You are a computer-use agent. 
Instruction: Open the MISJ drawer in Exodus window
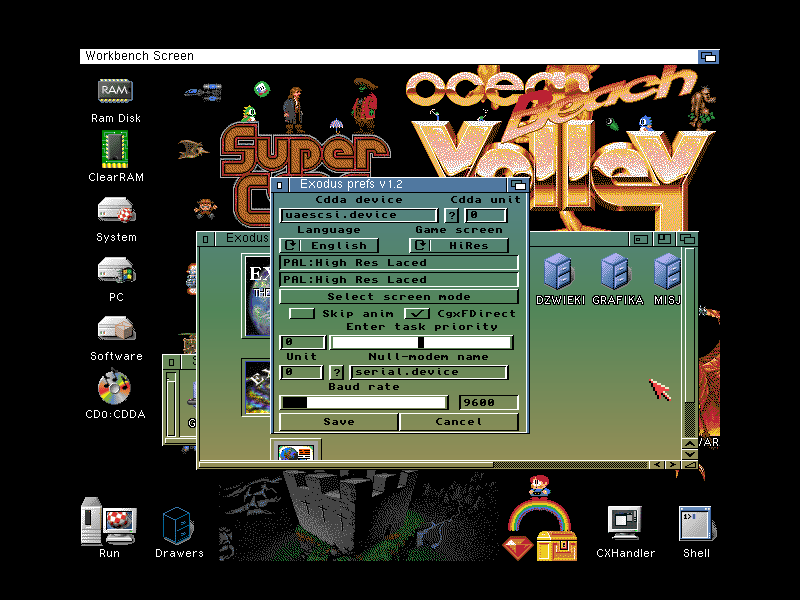(x=668, y=271)
